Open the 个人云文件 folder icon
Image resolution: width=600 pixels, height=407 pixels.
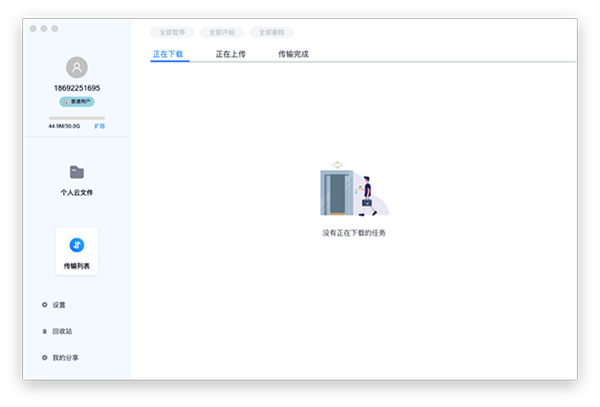coord(77,172)
